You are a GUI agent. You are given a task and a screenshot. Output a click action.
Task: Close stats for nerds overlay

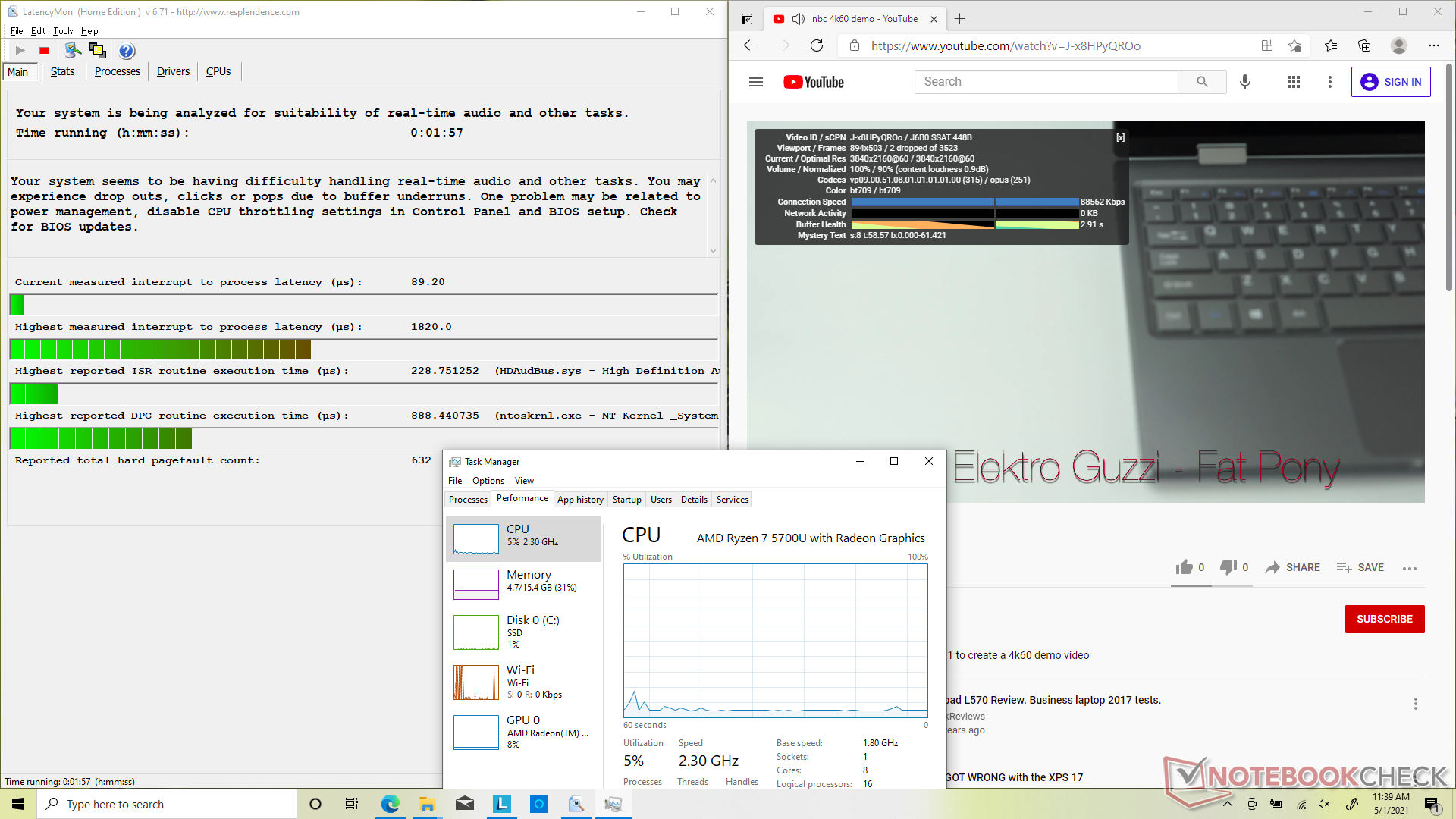(x=1120, y=138)
